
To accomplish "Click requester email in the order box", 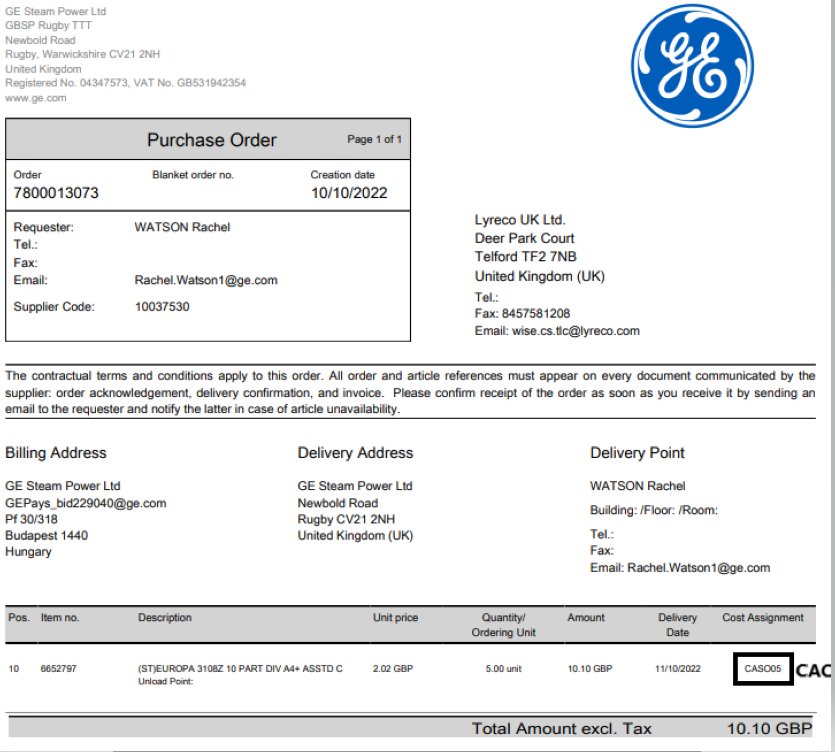I will pyautogui.click(x=205, y=281).
